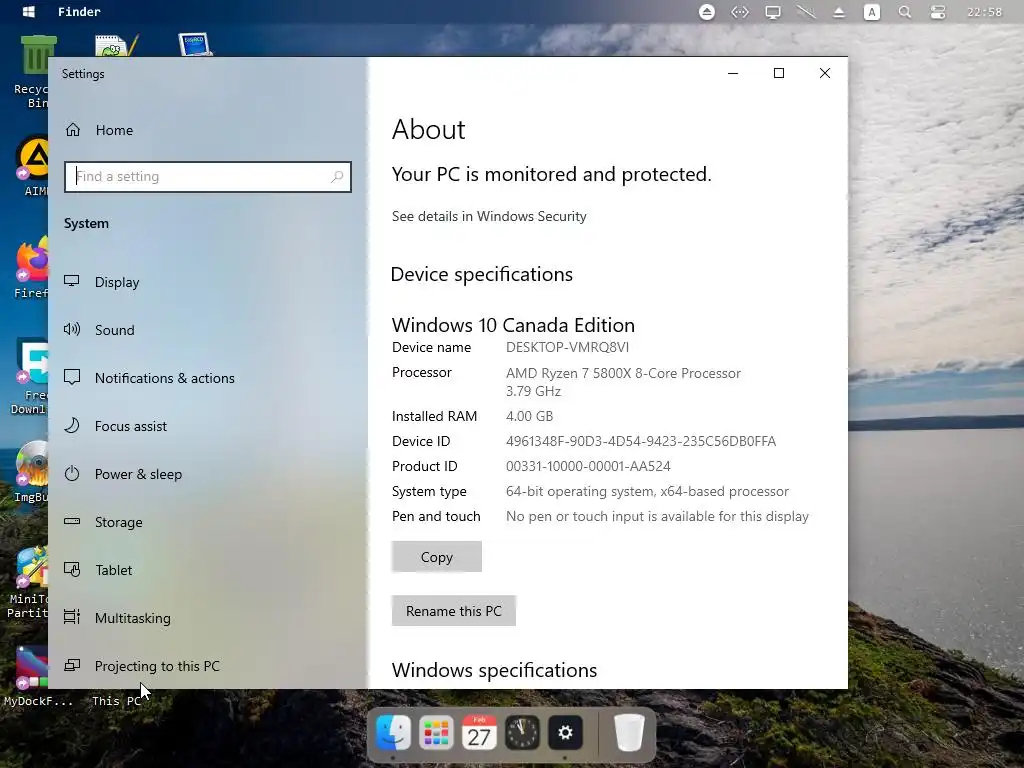Click 64-bit operating system text
Image resolution: width=1024 pixels, height=768 pixels.
[x=647, y=491]
